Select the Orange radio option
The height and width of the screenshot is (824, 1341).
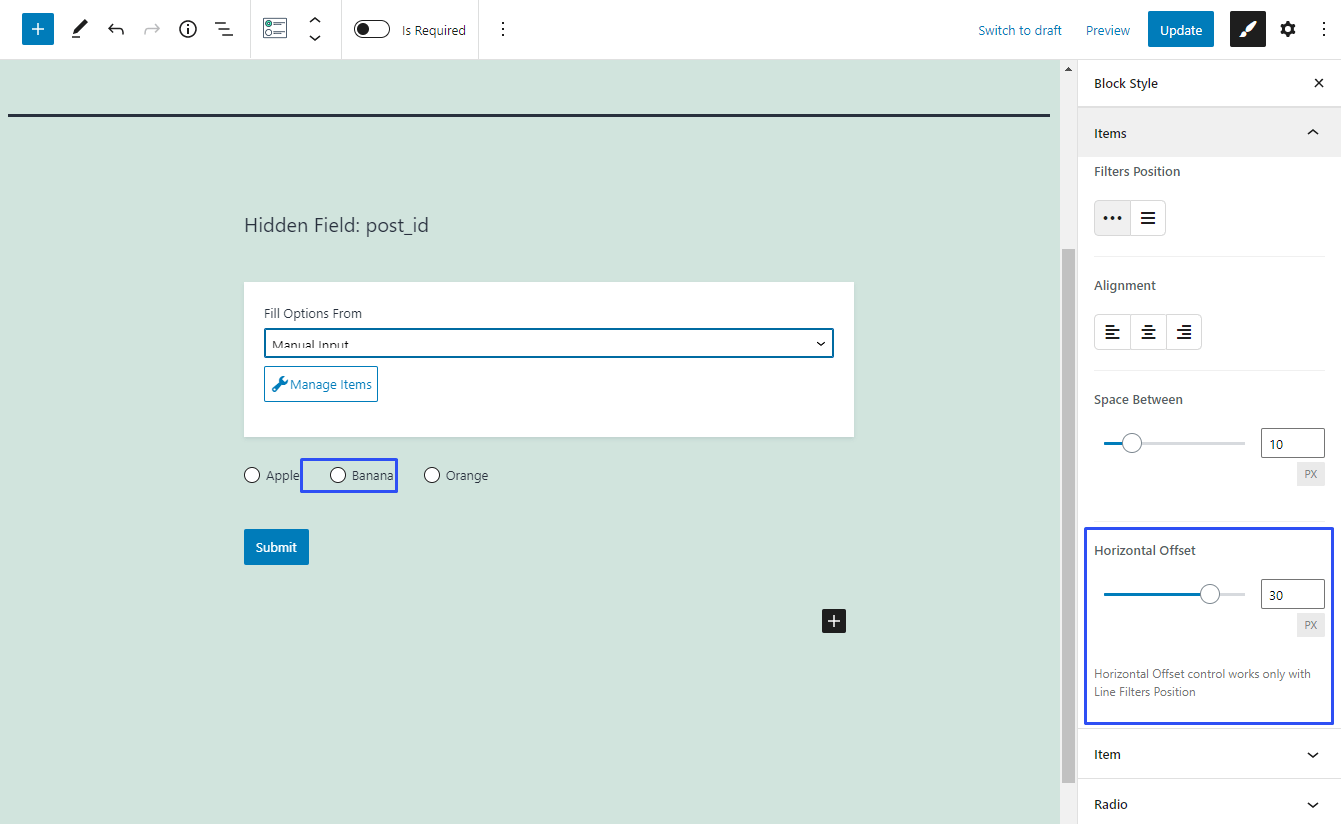pyautogui.click(x=431, y=475)
